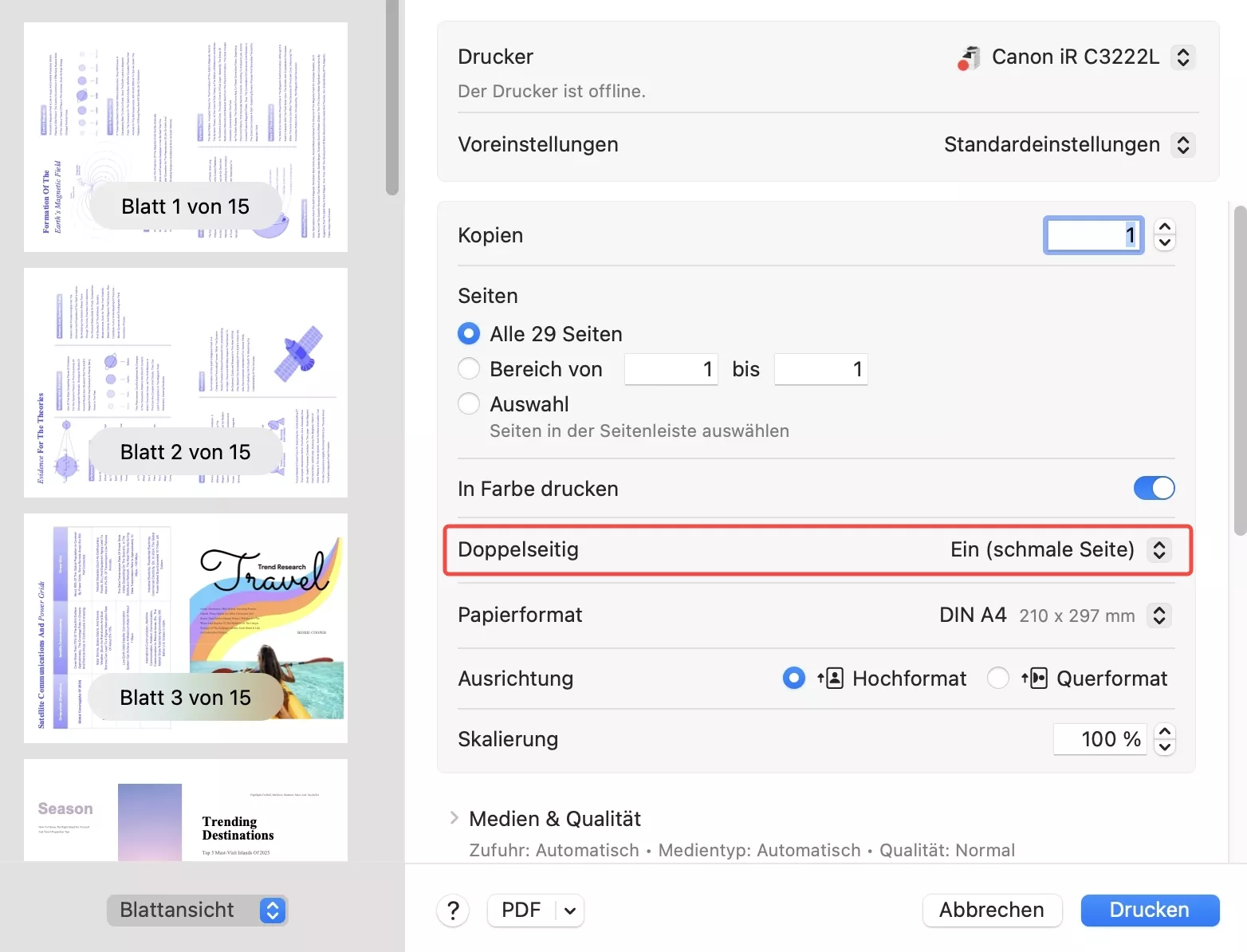The image size is (1247, 952).
Task: Open help with the question mark button
Action: [x=453, y=910]
